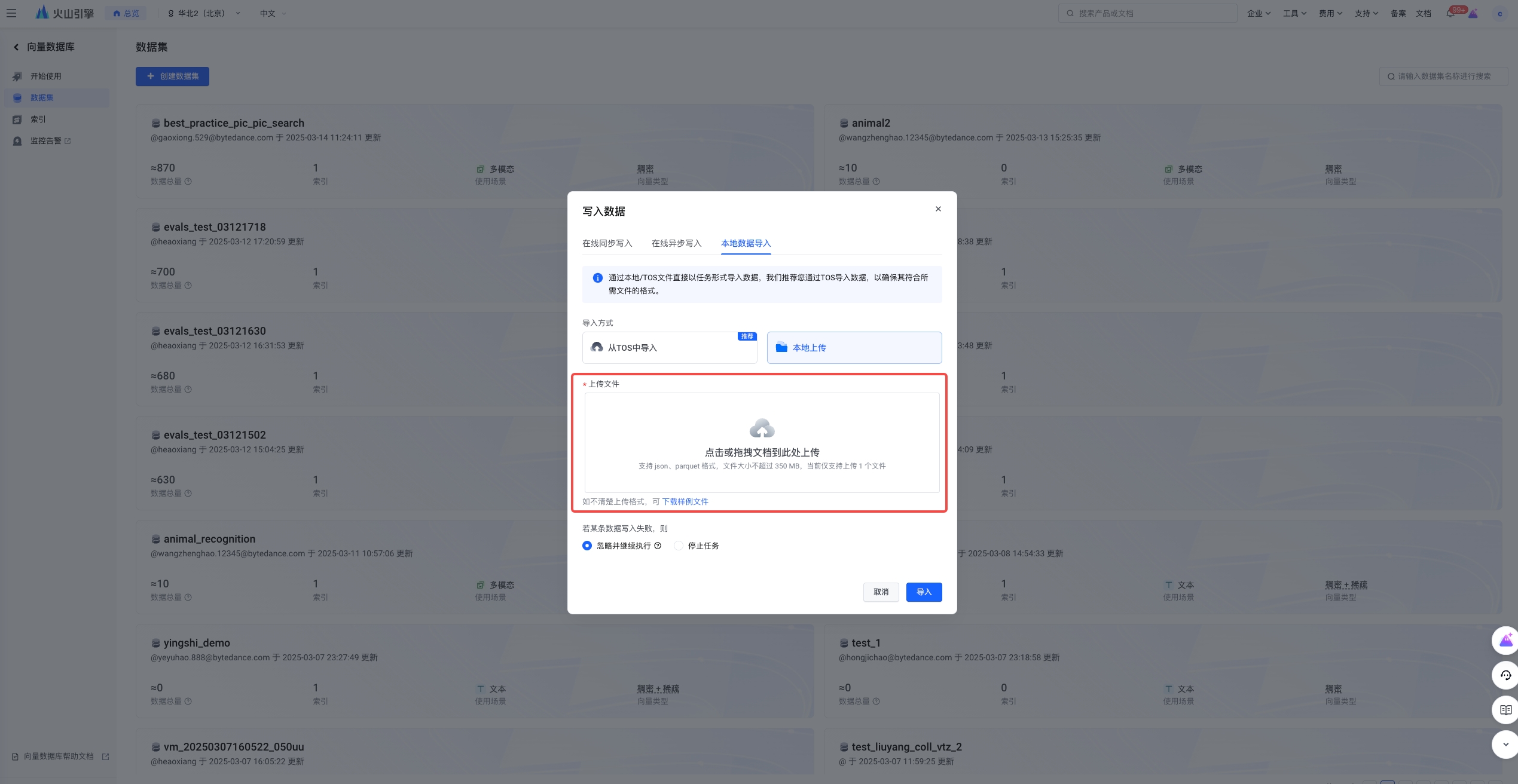Viewport: 1518px width, 784px height.
Task: Expand the 费用 menu
Action: (1330, 13)
